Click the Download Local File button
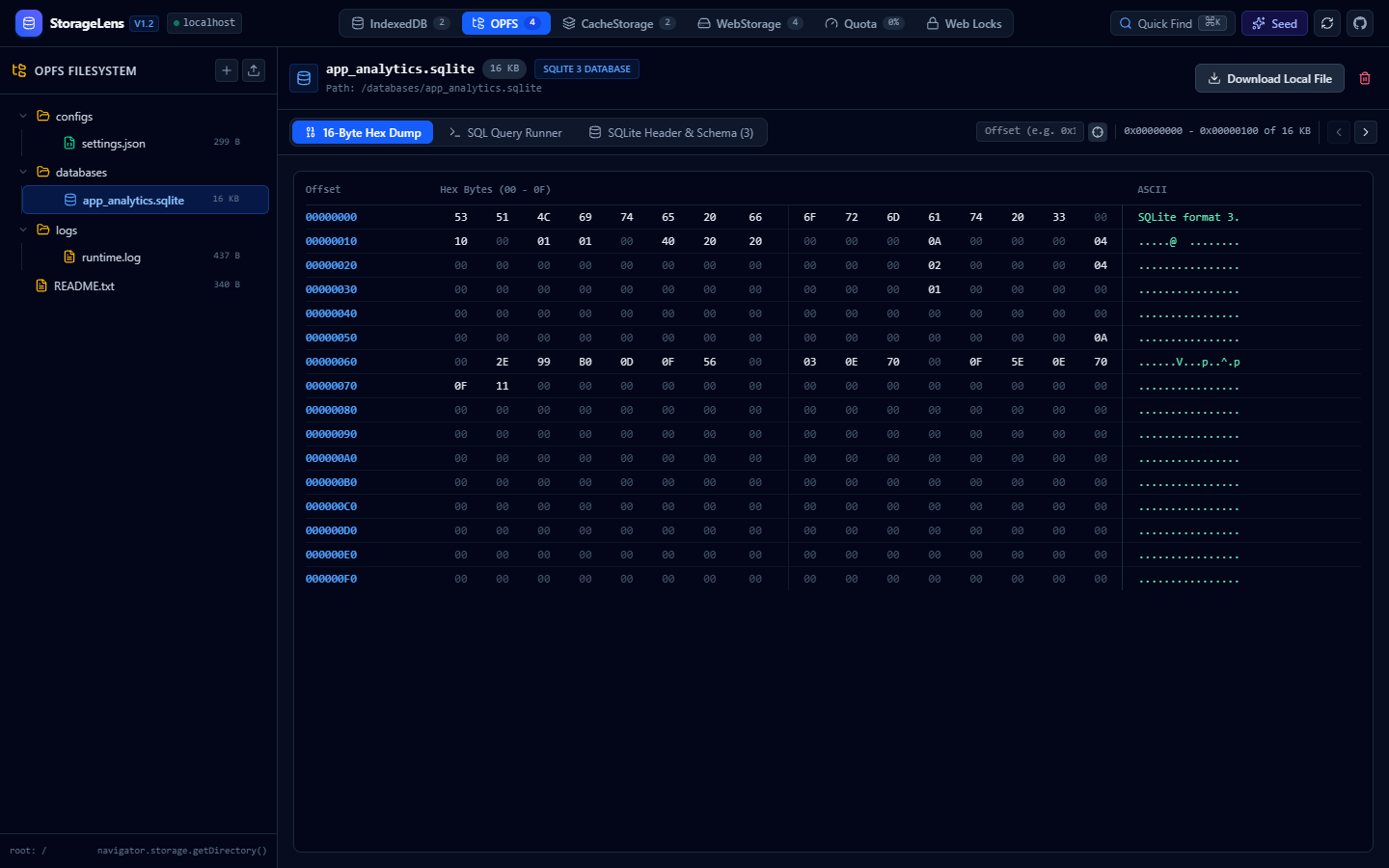 pyautogui.click(x=1269, y=78)
